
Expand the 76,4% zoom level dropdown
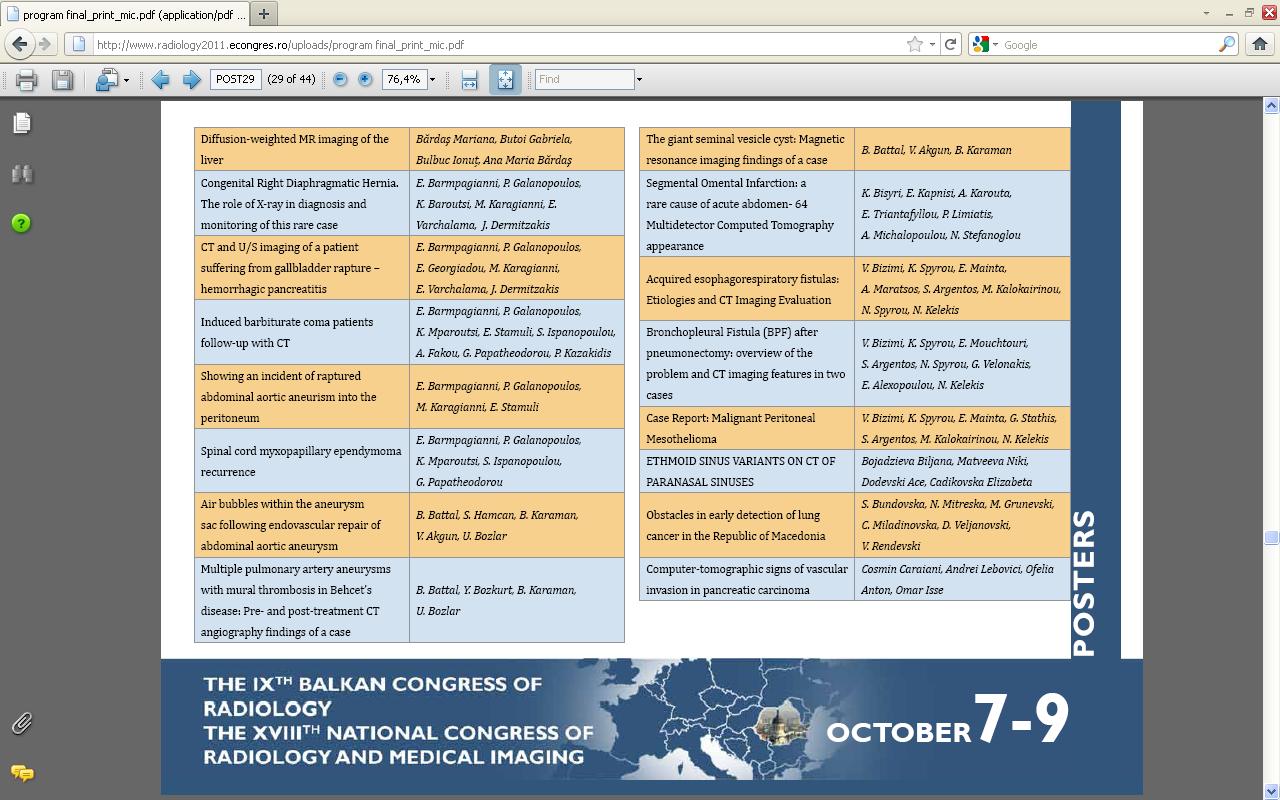432,80
